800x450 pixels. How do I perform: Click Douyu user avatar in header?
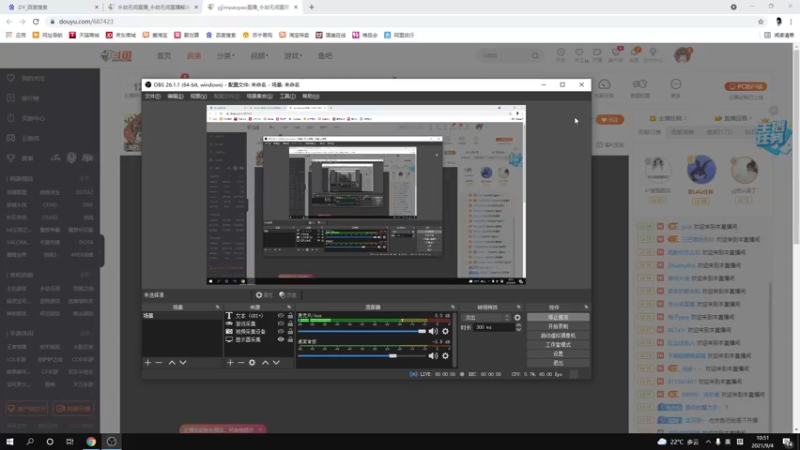(683, 55)
